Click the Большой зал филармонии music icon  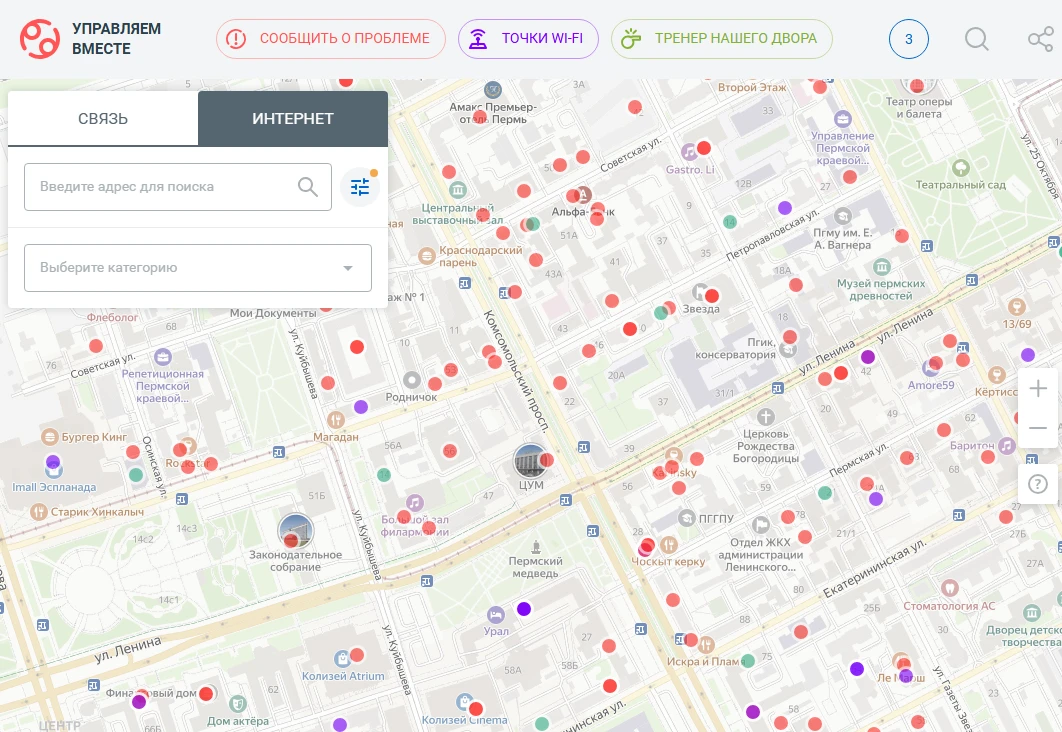point(415,502)
